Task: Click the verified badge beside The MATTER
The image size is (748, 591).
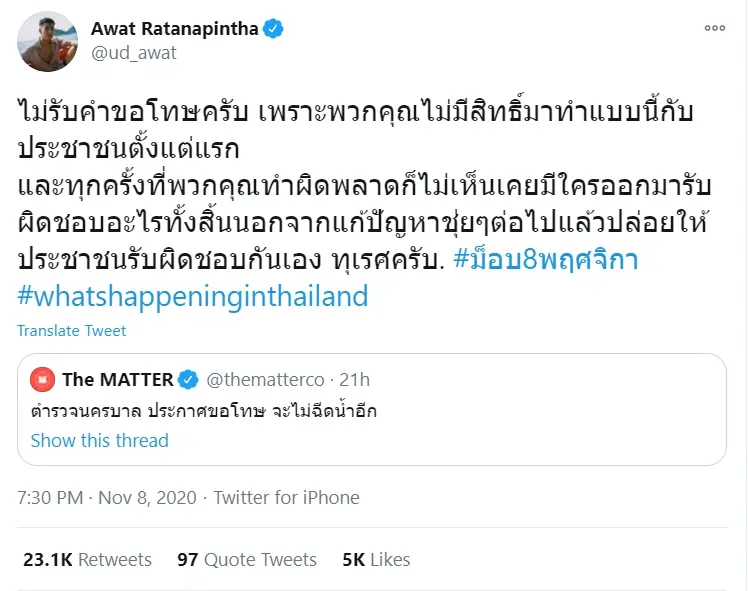Action: (187, 380)
